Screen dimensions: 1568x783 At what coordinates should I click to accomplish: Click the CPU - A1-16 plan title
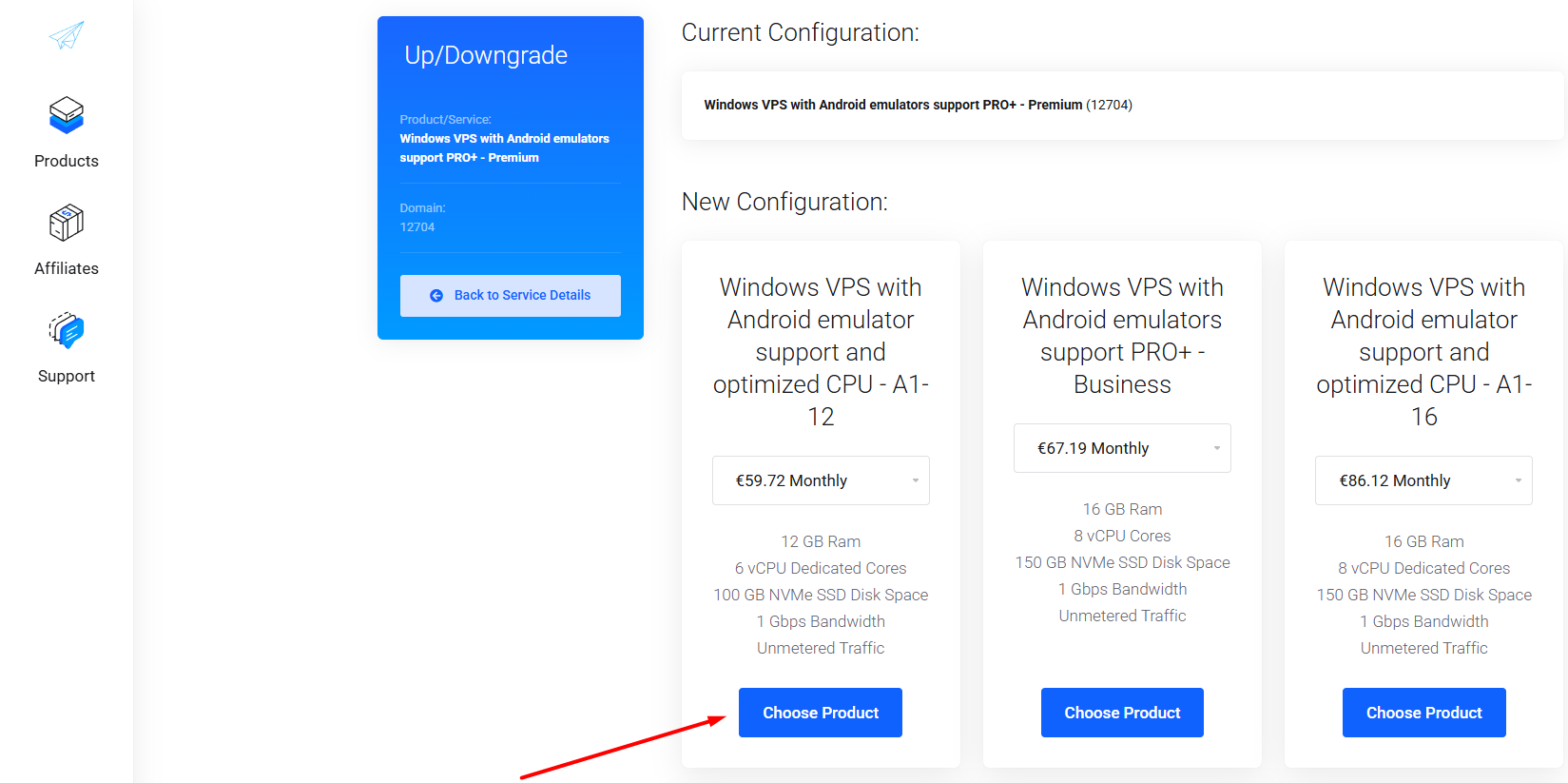[1423, 352]
